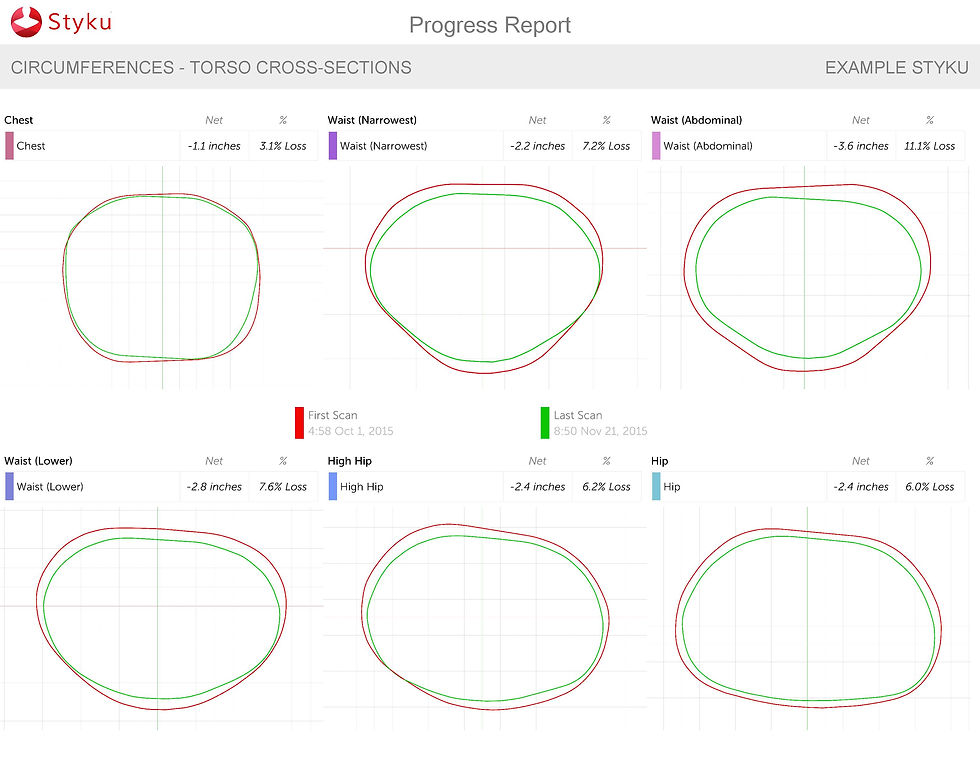Image resolution: width=980 pixels, height=757 pixels.
Task: Click the EXAMPLE STYKU profile label
Action: tap(896, 67)
